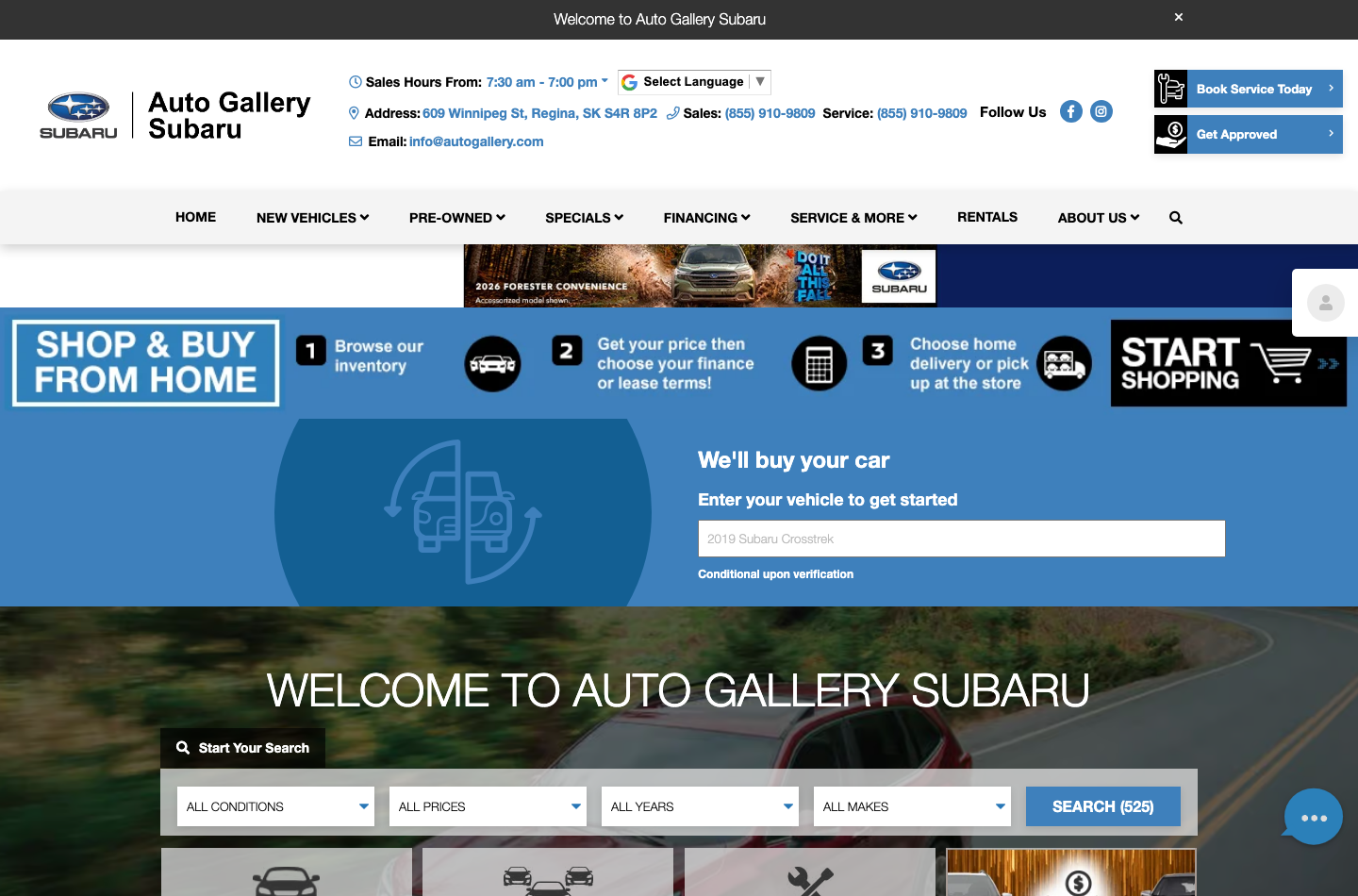Expand the About Us menu
The image size is (1358, 896).
pyautogui.click(x=1099, y=218)
